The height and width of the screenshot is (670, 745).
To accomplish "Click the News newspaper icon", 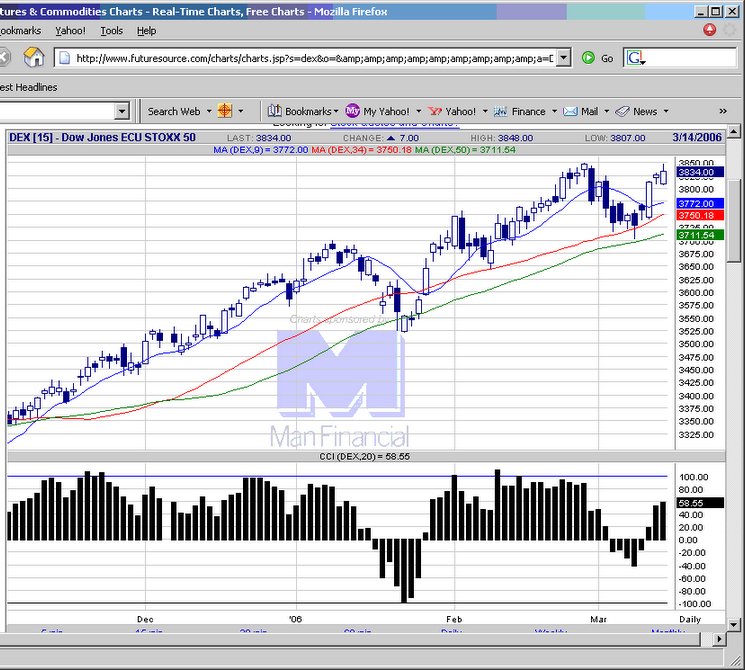I will pyautogui.click(x=622, y=111).
